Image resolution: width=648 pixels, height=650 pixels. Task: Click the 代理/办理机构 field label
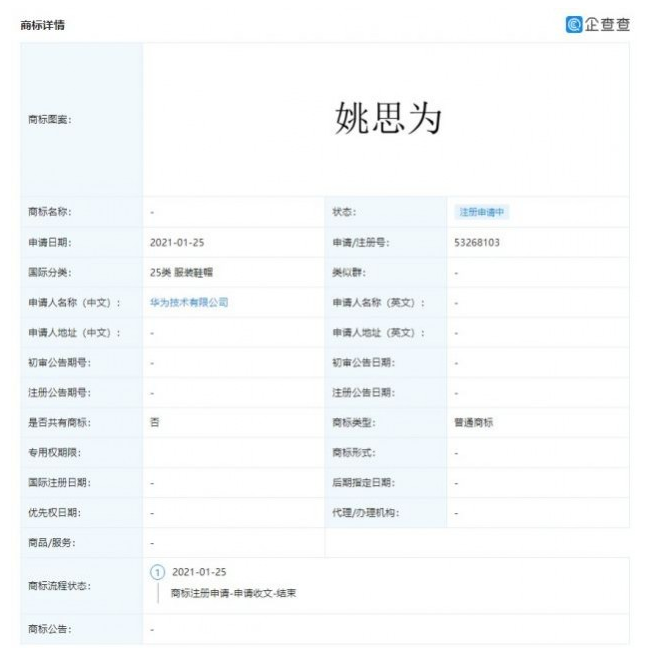tap(365, 512)
